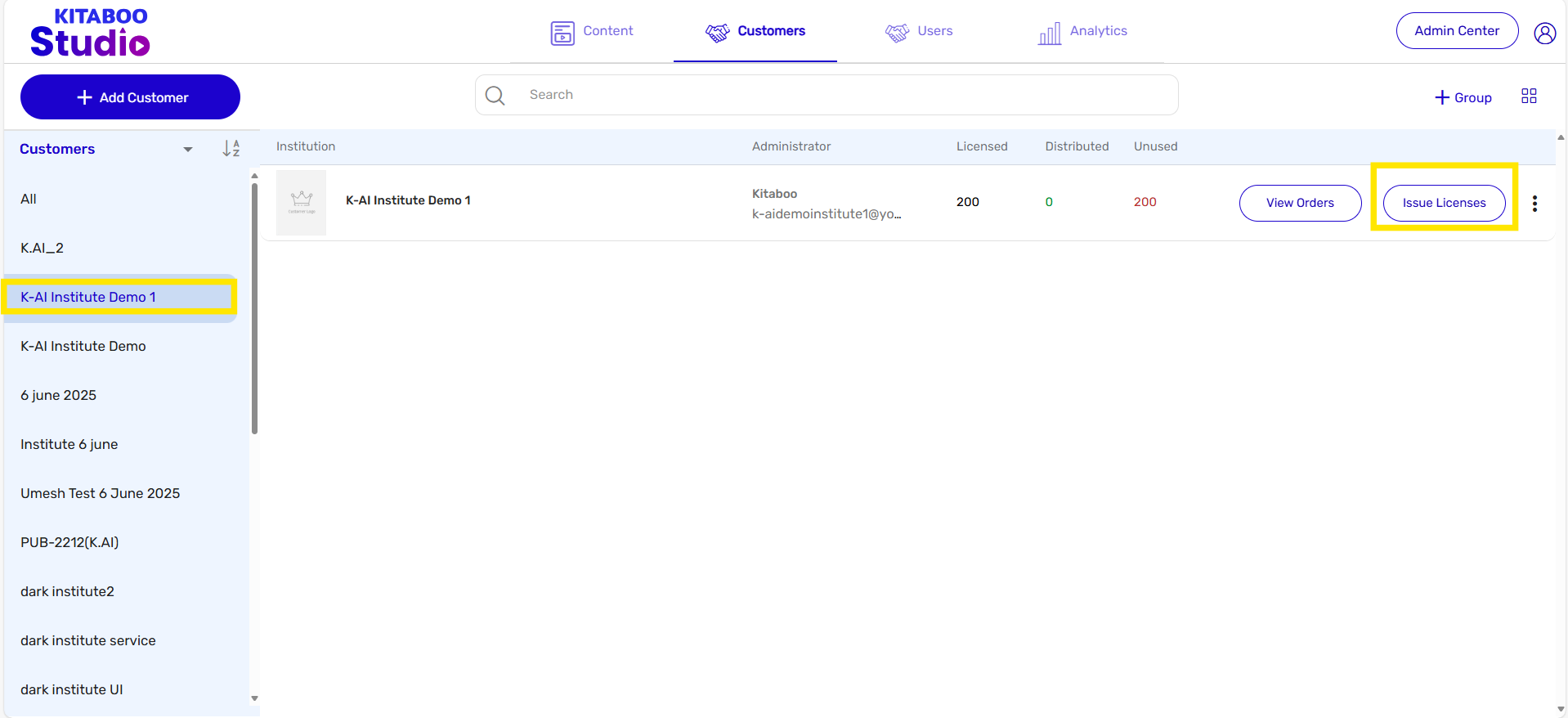Viewport: 1568px width, 718px height.
Task: Add a new Group
Action: tap(1463, 97)
